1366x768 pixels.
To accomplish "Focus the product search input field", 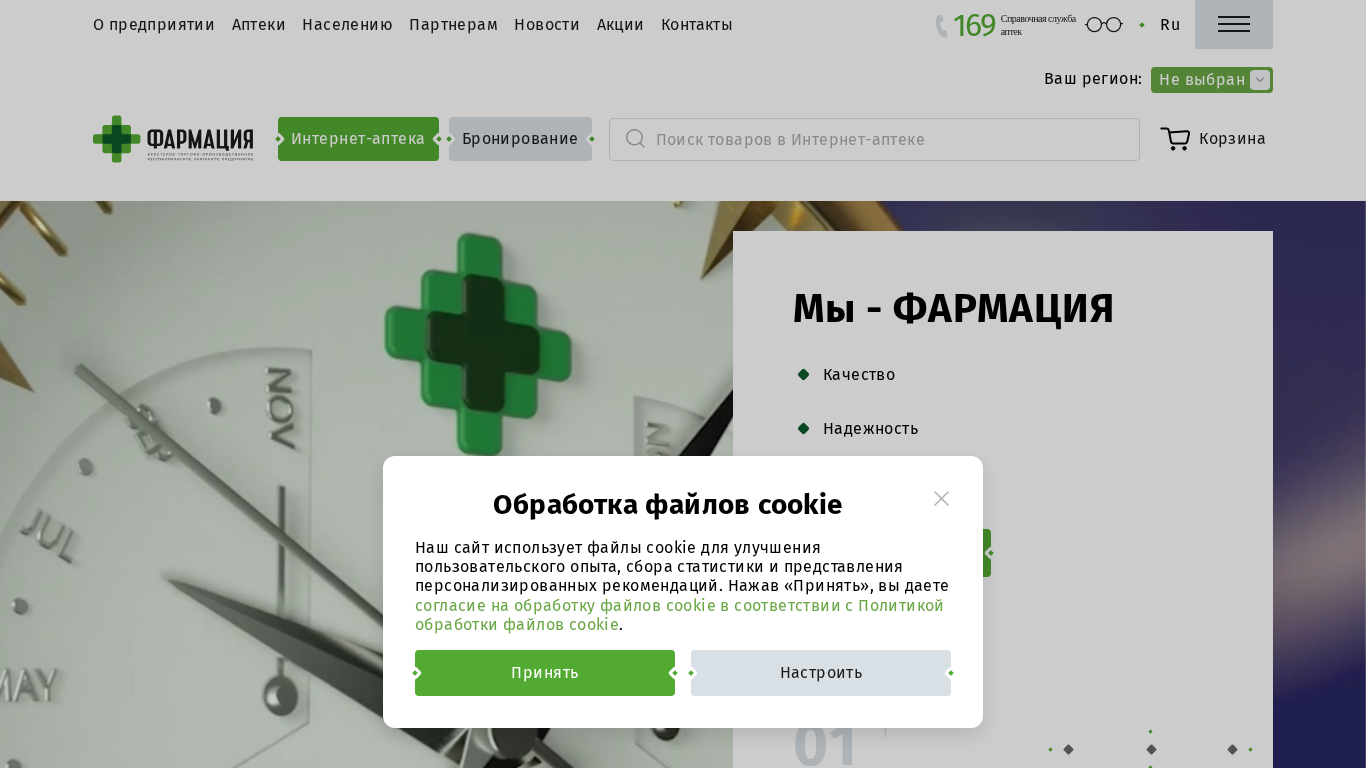I will (874, 139).
